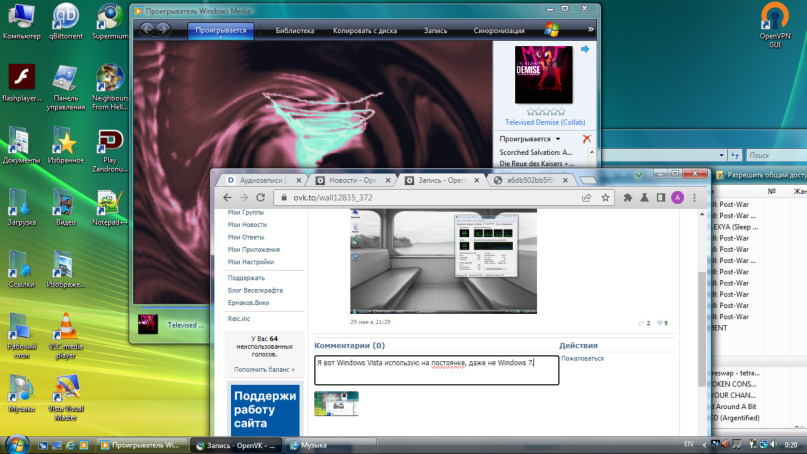Image resolution: width=807 pixels, height=454 pixels.
Task: Toggle the browser side panel button
Action: click(x=662, y=198)
